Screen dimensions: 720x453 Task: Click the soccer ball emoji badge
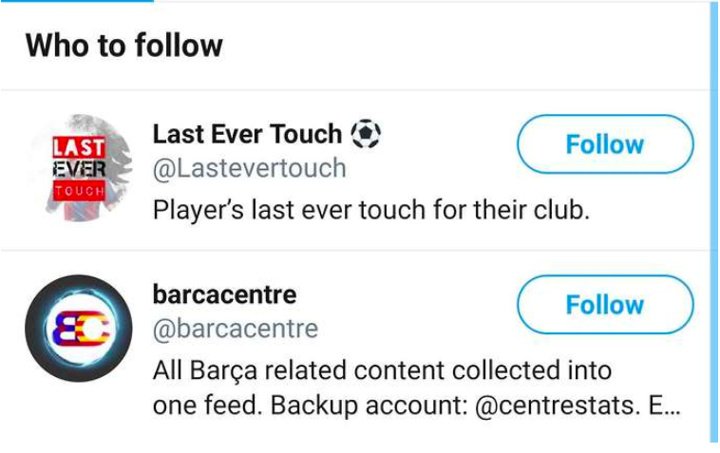coord(367,132)
